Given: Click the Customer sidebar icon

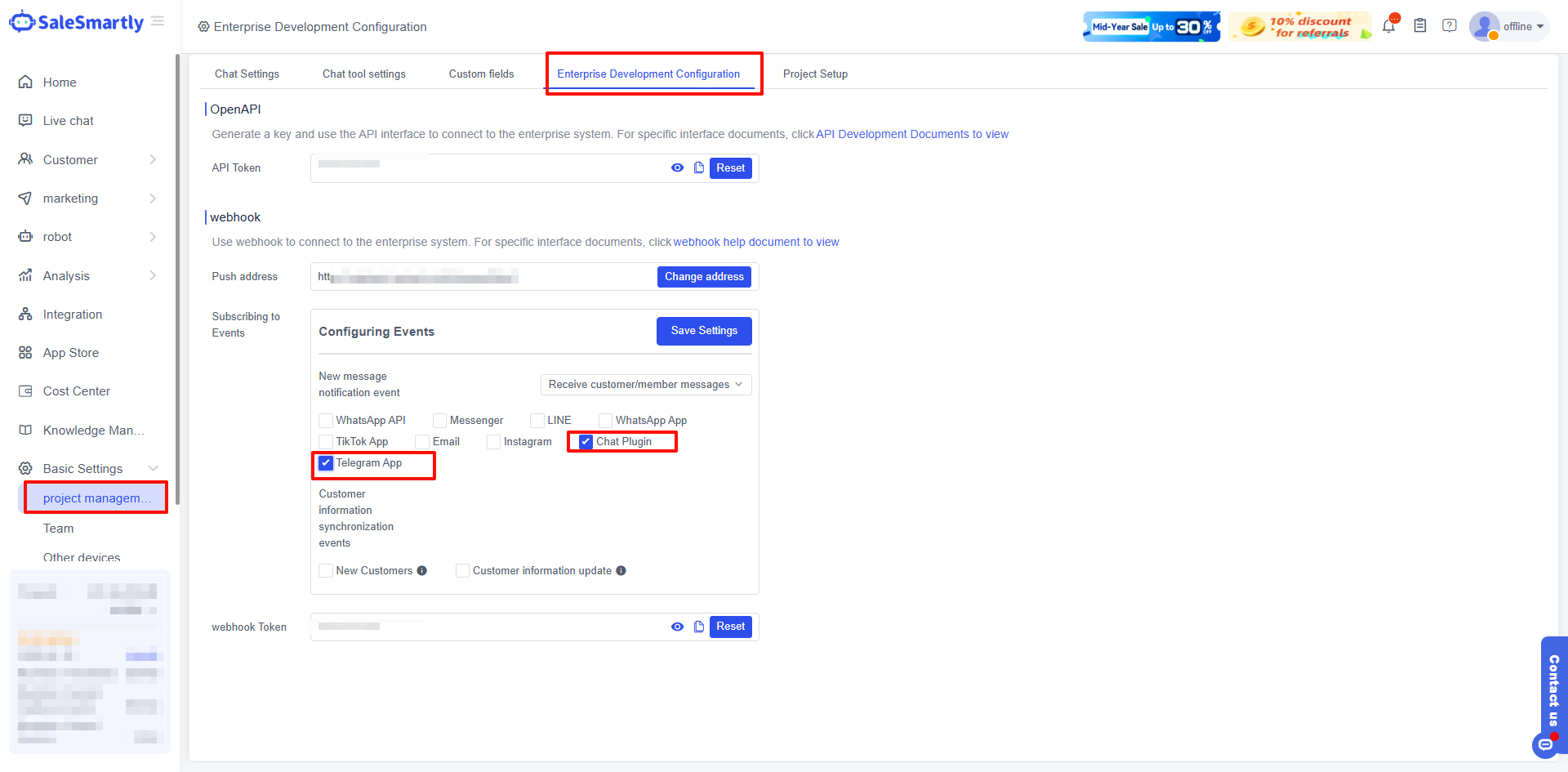Looking at the screenshot, I should [25, 159].
